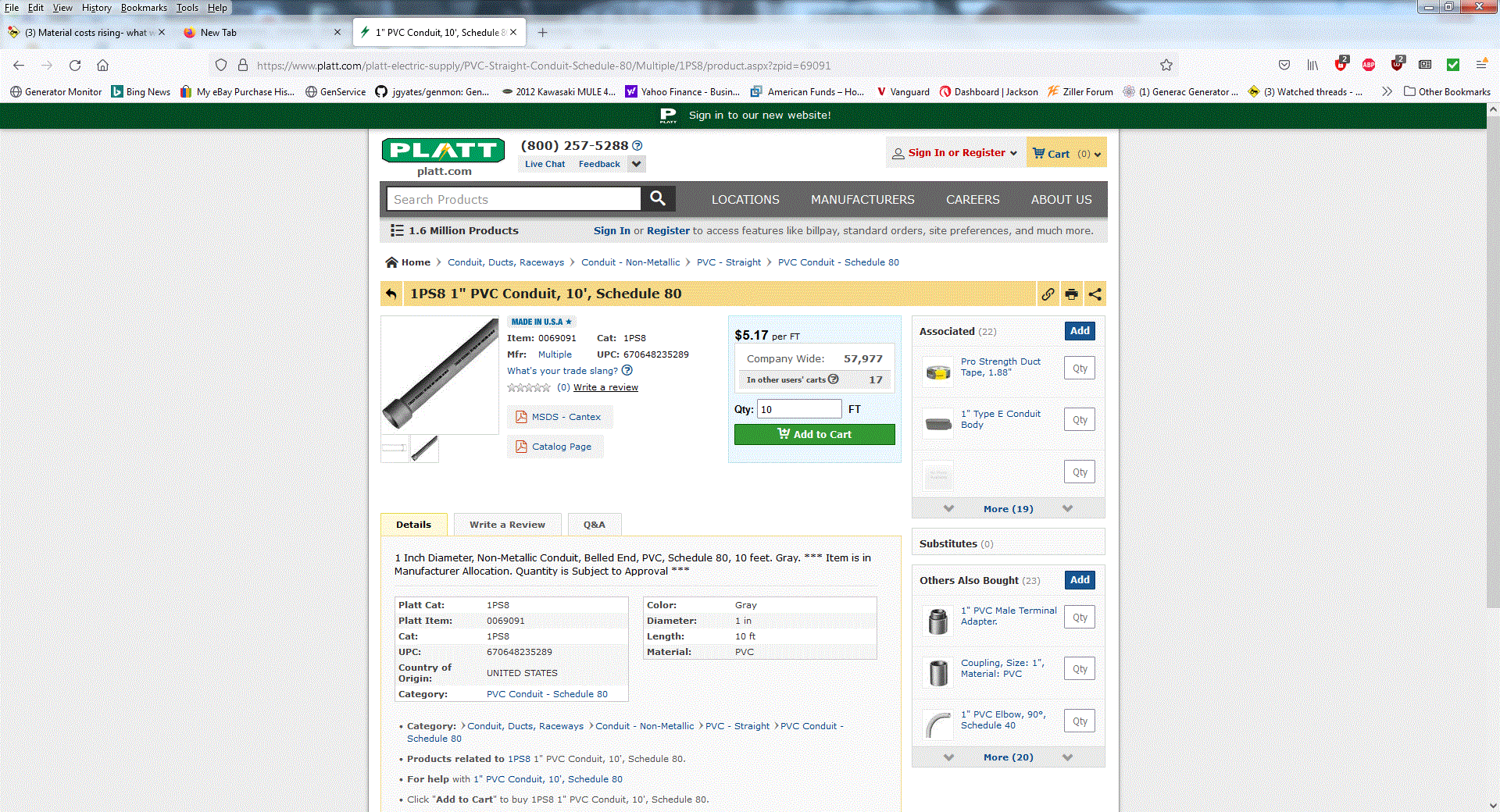Open the Q&A tab

(594, 525)
